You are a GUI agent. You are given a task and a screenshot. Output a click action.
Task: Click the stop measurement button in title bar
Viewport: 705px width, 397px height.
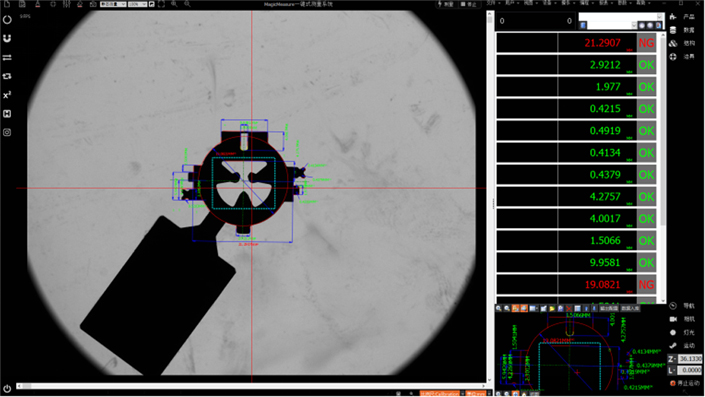point(469,4)
